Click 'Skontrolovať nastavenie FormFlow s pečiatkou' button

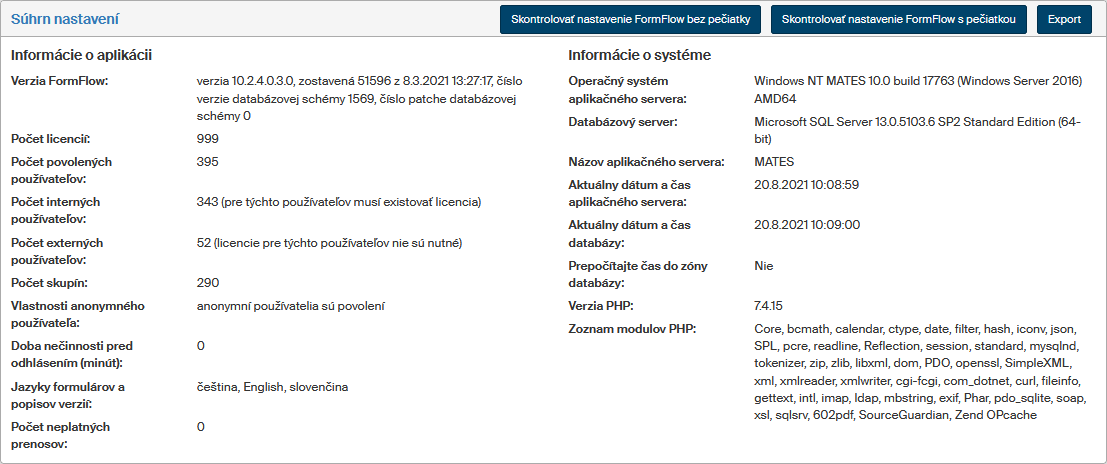coord(899,19)
